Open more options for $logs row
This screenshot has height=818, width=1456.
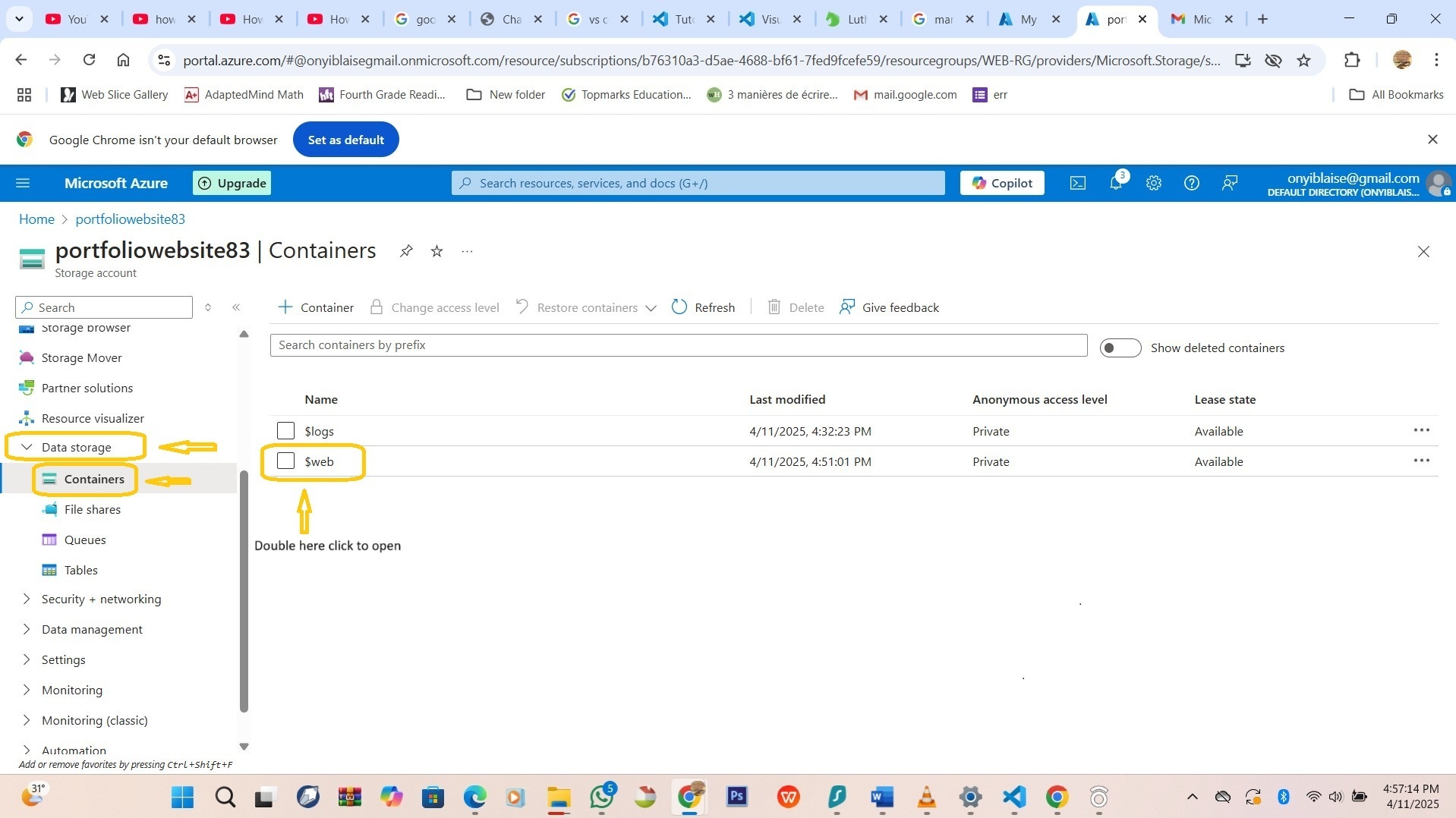1422,430
